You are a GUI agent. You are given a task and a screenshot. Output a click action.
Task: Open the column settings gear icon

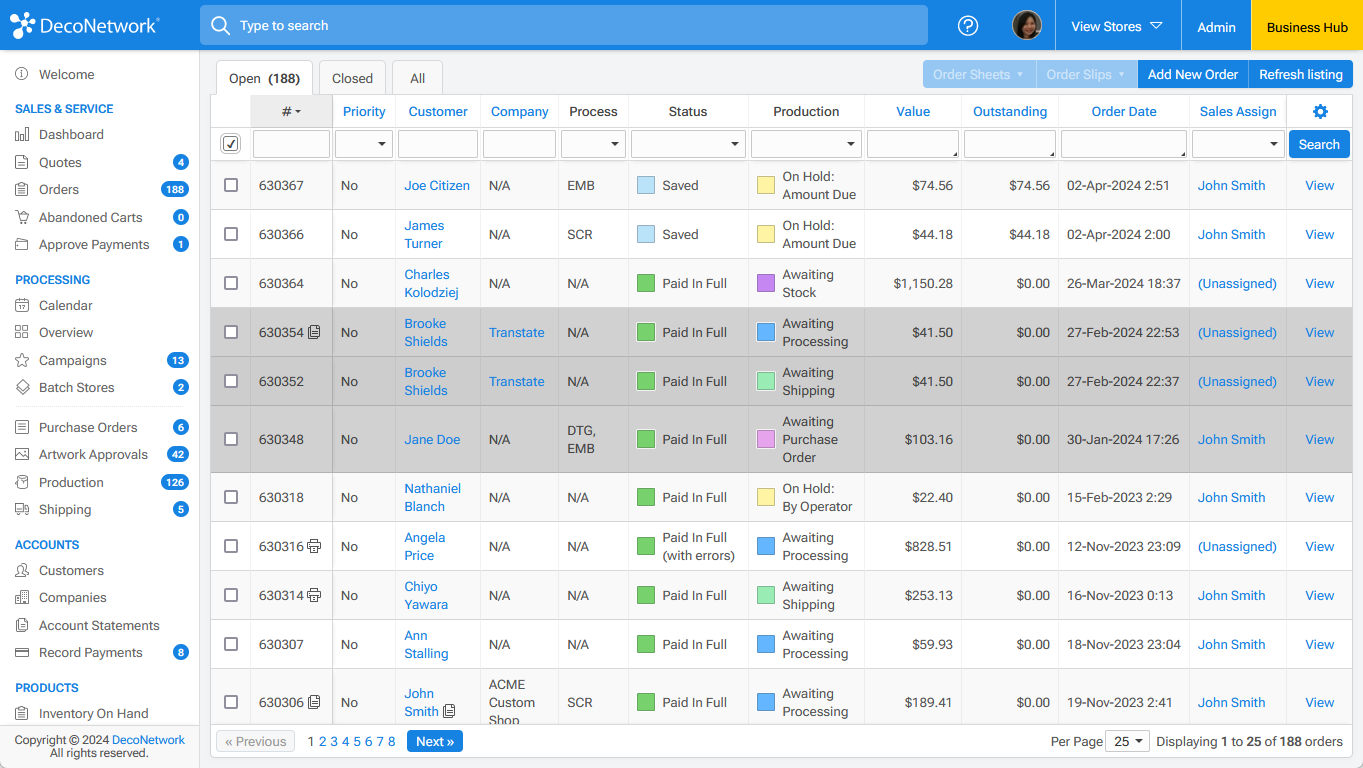pos(1320,112)
